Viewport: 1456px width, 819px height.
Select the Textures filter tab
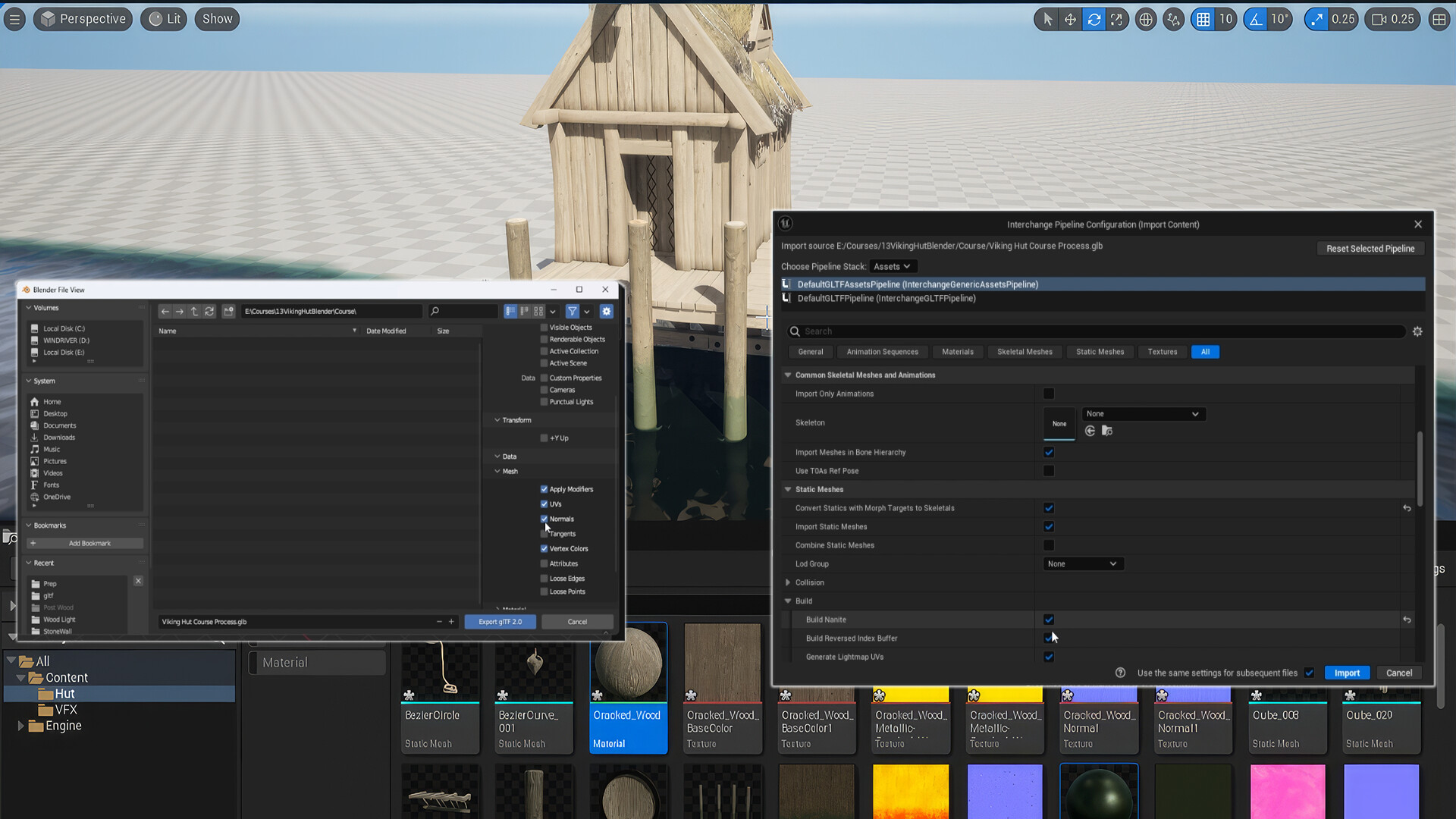[1163, 351]
